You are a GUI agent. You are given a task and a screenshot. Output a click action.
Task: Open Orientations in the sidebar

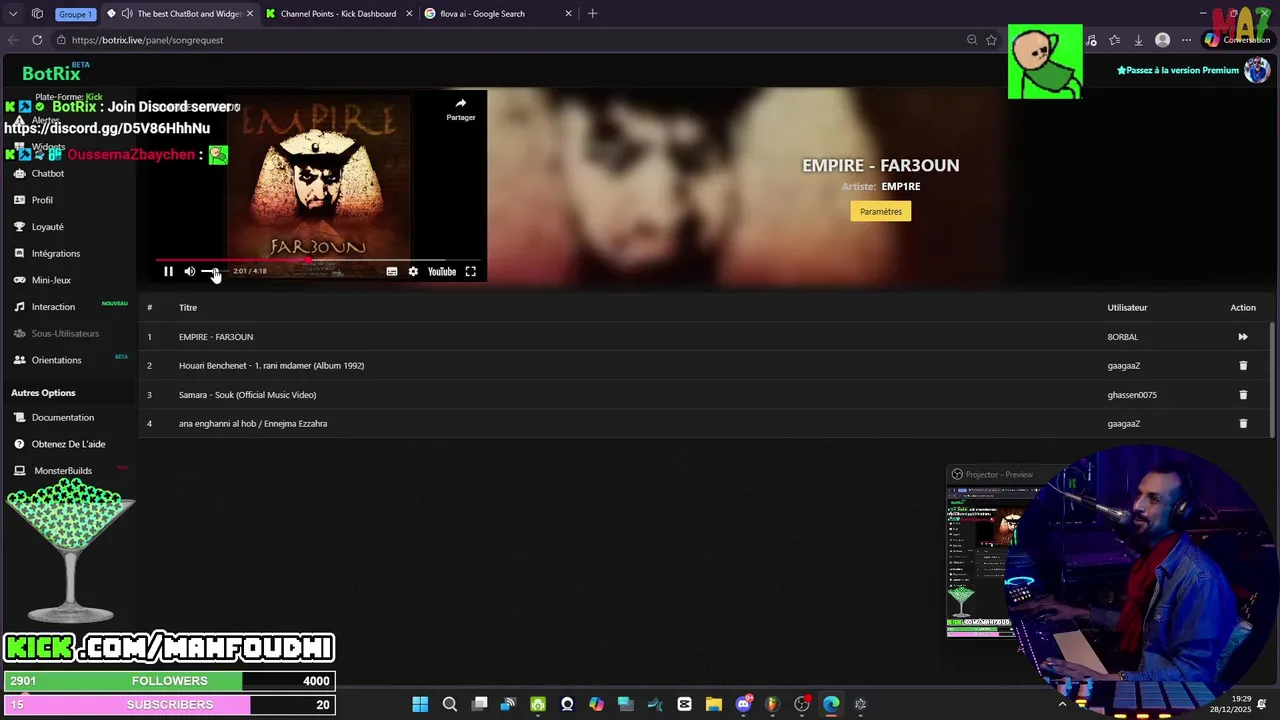pos(56,360)
